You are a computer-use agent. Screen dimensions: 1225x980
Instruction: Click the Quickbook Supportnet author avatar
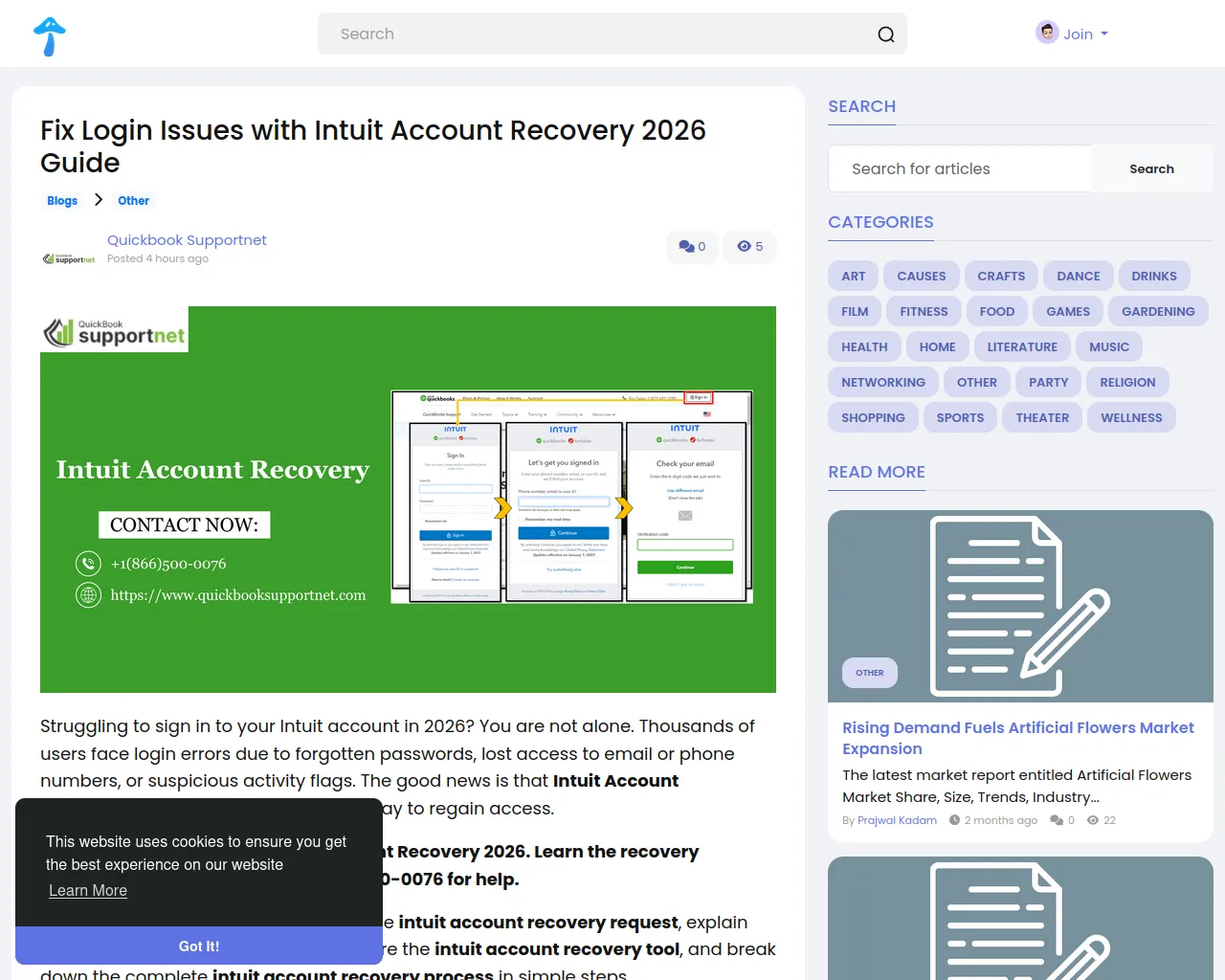point(69,258)
